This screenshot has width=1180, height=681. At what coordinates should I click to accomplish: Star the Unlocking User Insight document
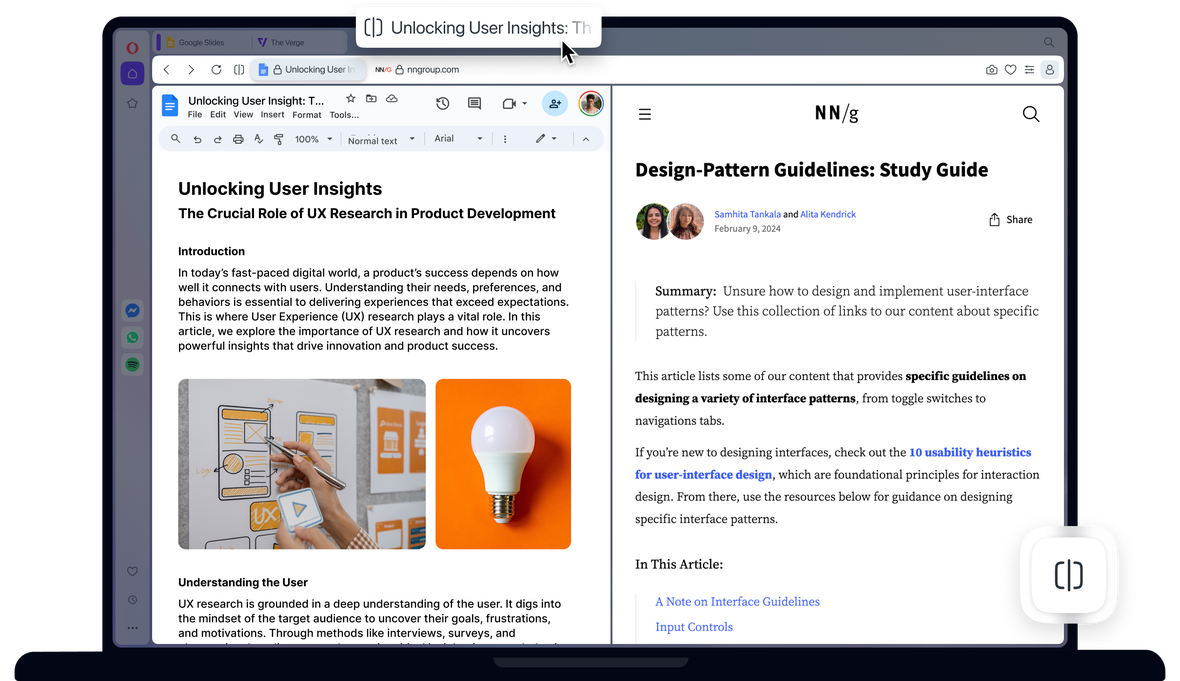(x=350, y=99)
